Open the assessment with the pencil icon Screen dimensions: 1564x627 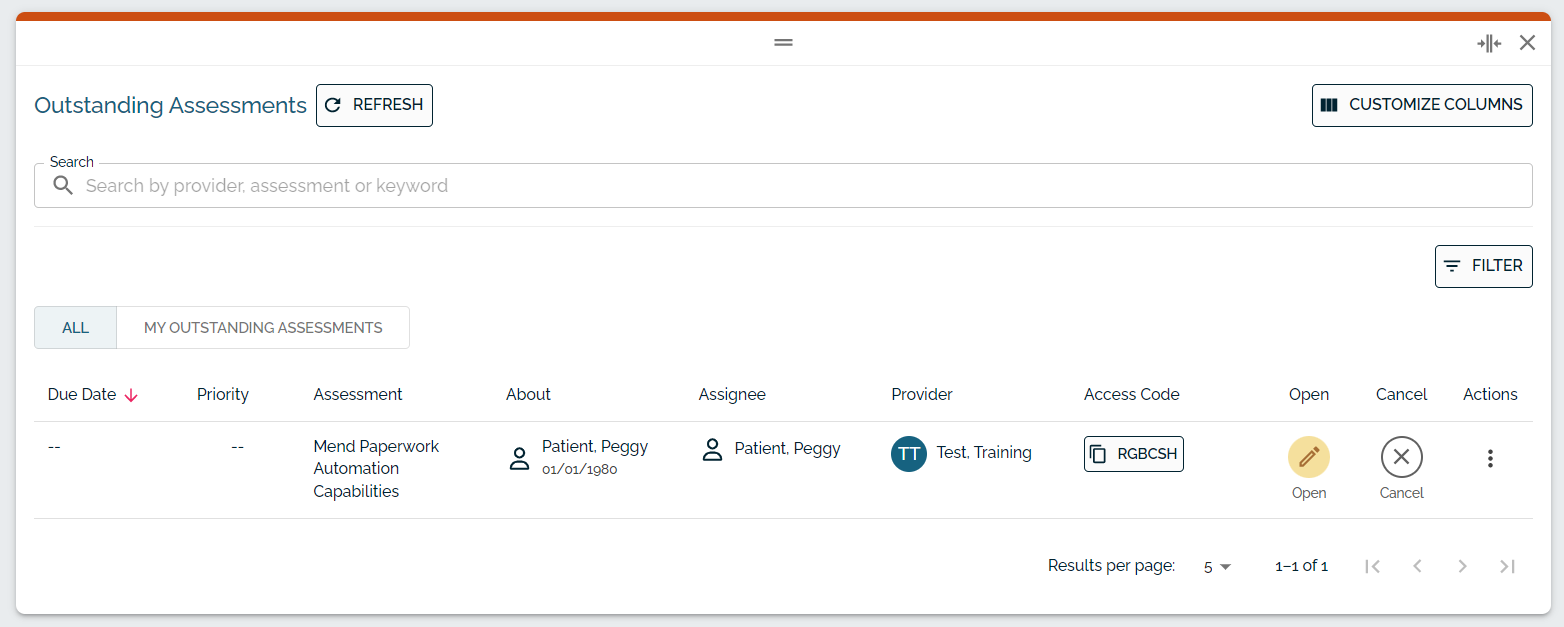pyautogui.click(x=1308, y=457)
